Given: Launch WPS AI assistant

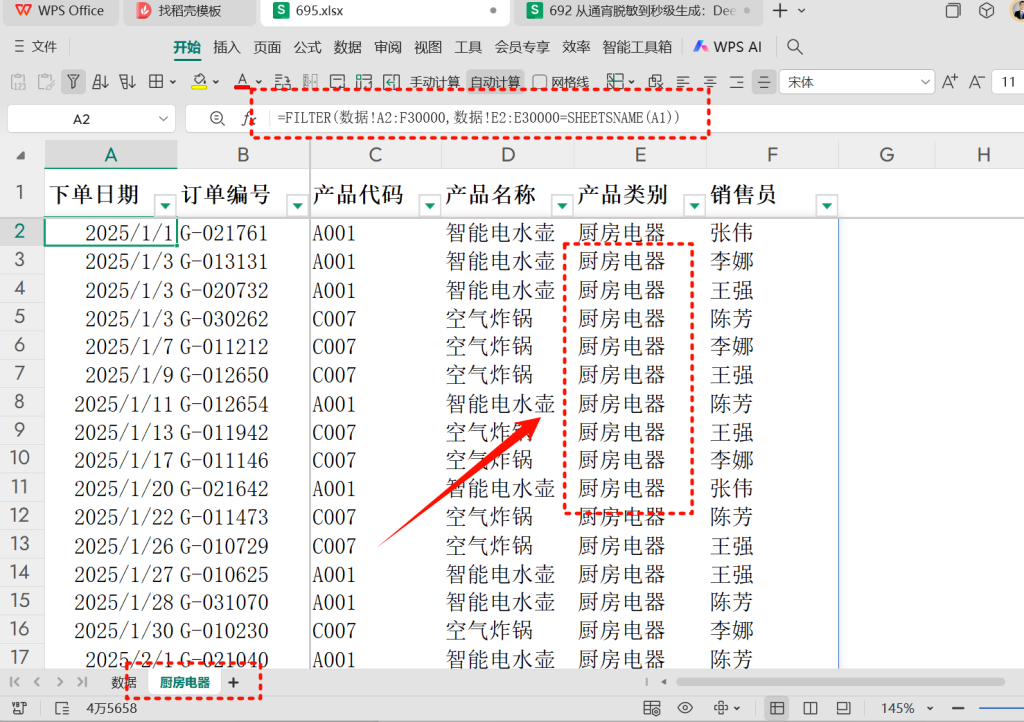Looking at the screenshot, I should click(728, 47).
